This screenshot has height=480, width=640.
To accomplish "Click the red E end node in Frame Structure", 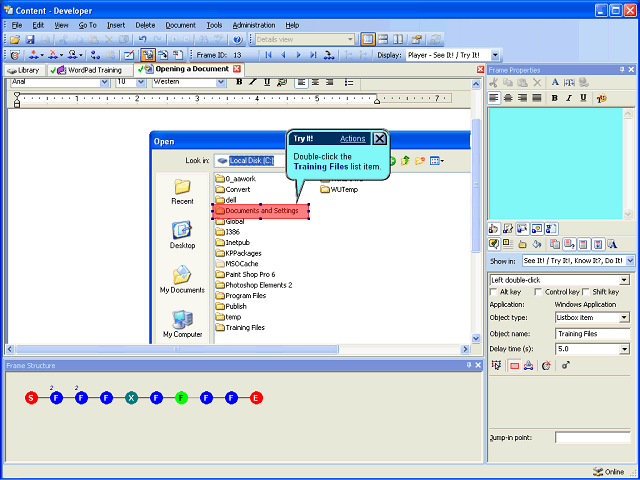I will tap(256, 398).
